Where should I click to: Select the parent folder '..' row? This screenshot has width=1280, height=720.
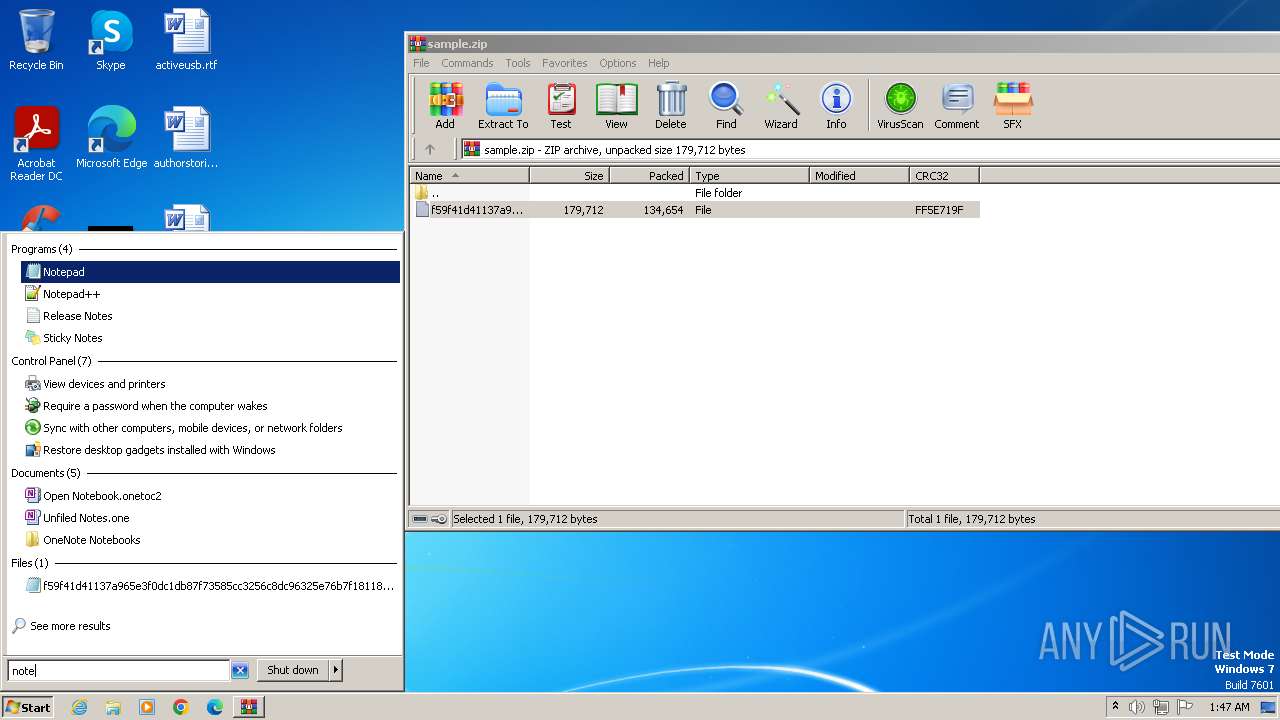click(695, 193)
